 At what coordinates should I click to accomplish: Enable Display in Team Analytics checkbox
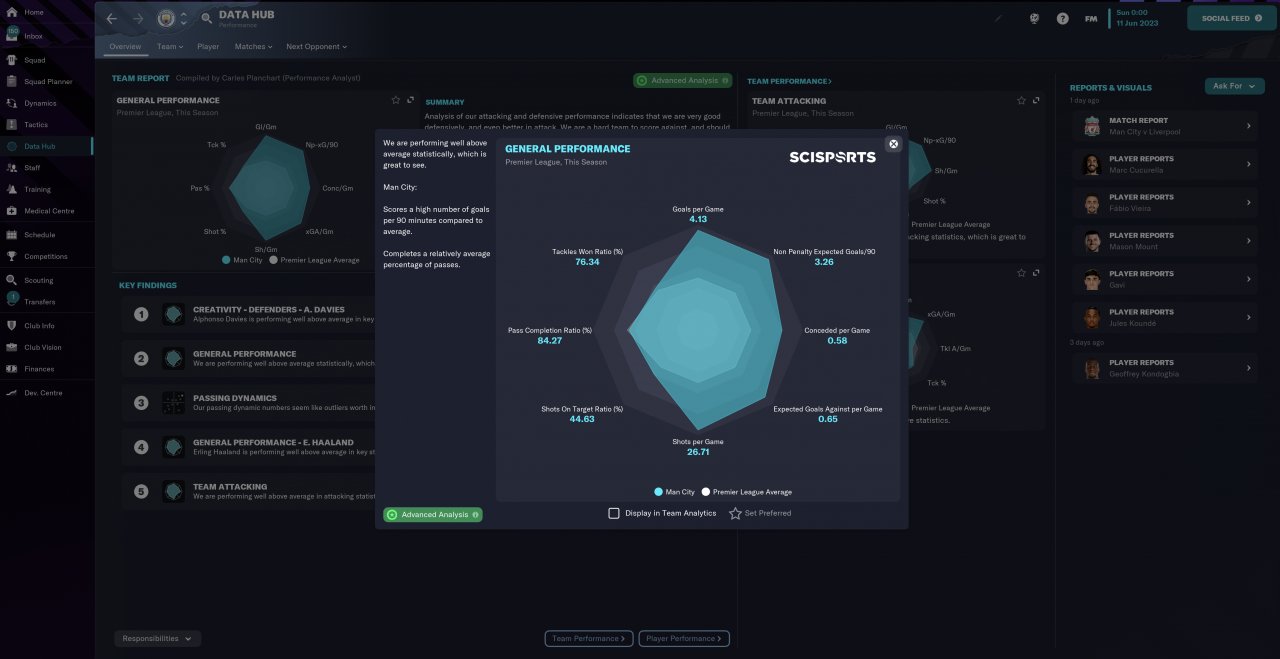614,513
